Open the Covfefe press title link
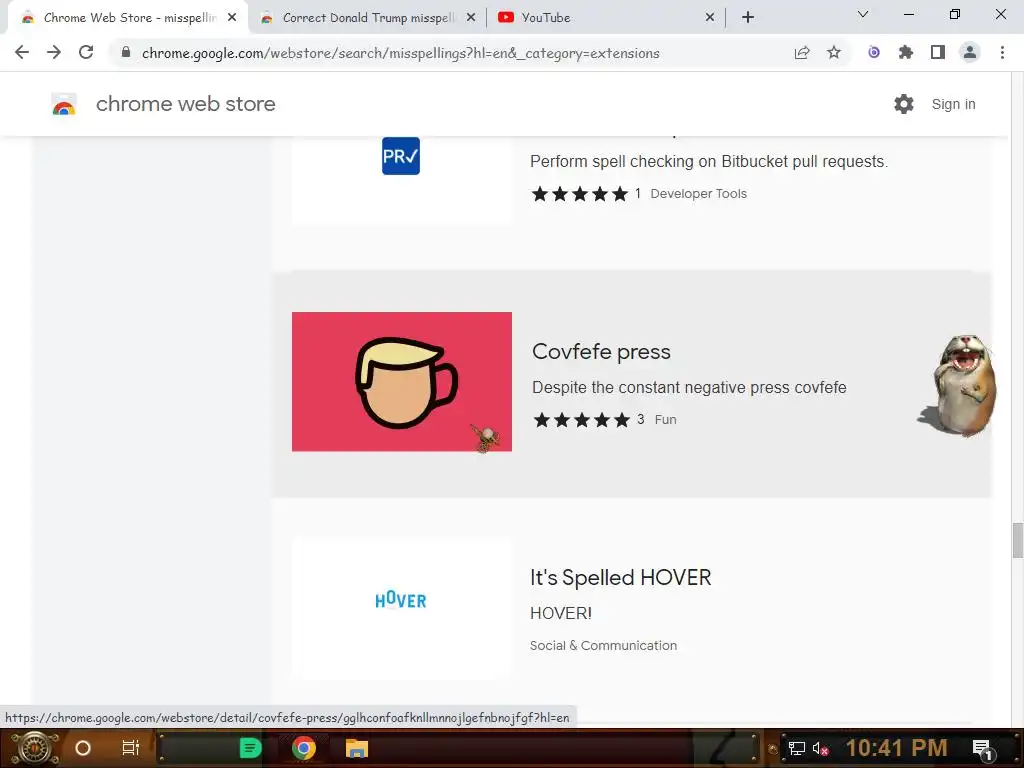The height and width of the screenshot is (768, 1024). pyautogui.click(x=601, y=351)
